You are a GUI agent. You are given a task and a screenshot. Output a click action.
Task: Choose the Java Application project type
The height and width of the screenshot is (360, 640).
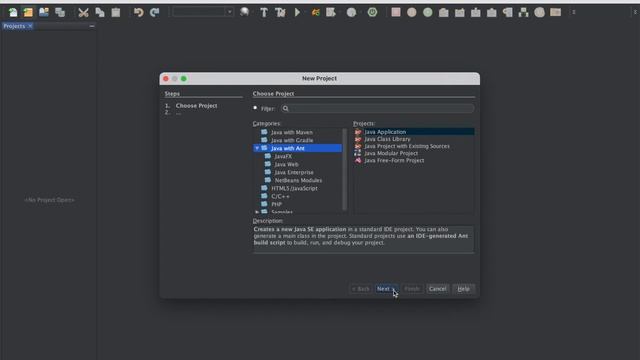[x=414, y=132]
